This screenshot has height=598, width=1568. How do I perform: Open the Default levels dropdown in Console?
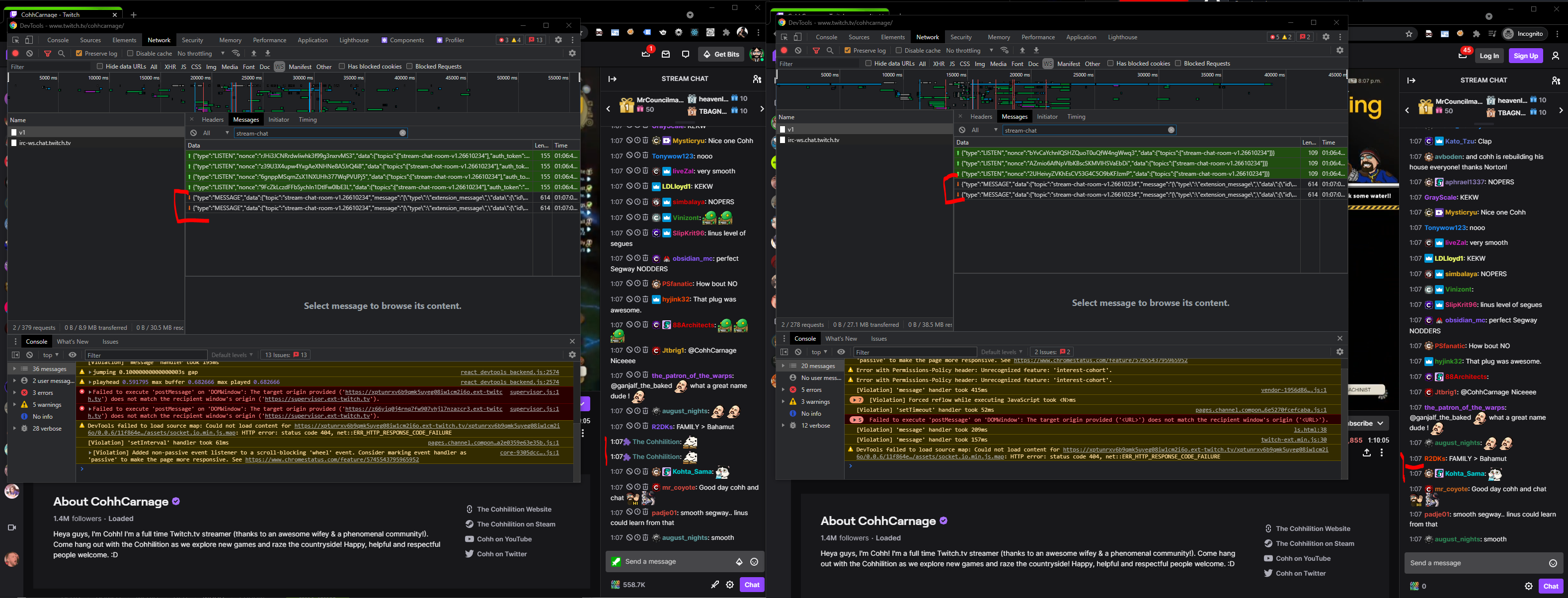[232, 355]
